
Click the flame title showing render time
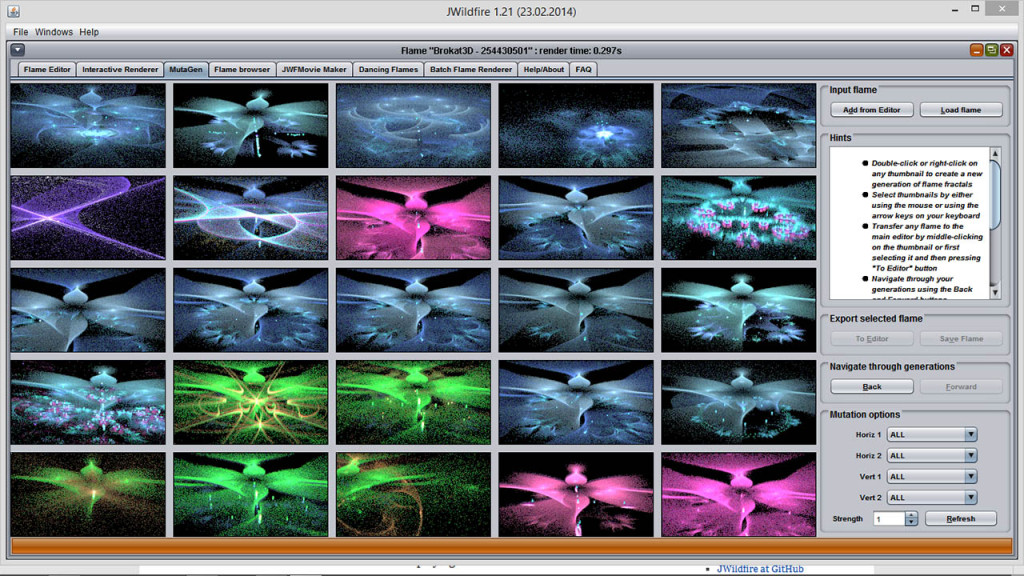tap(511, 50)
